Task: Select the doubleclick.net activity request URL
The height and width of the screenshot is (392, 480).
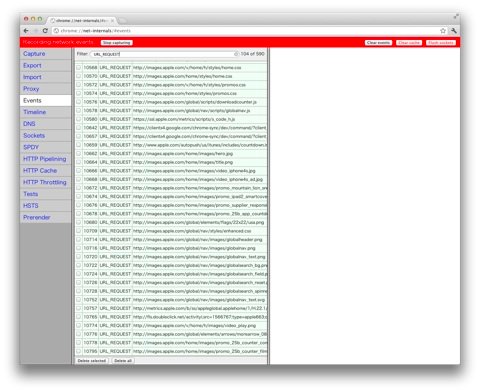Action: (200, 317)
